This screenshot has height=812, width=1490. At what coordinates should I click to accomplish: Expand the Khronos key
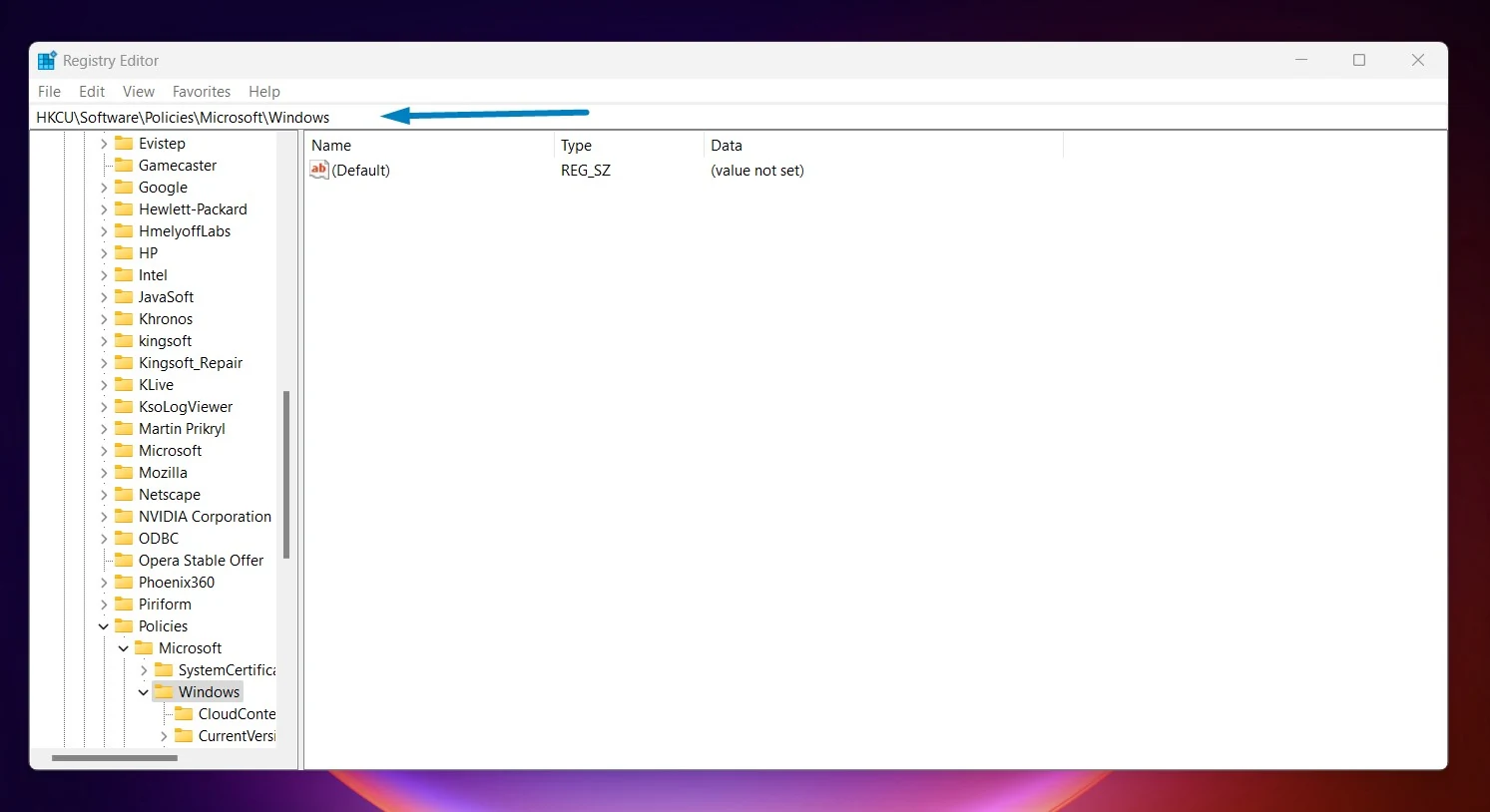[x=104, y=319]
